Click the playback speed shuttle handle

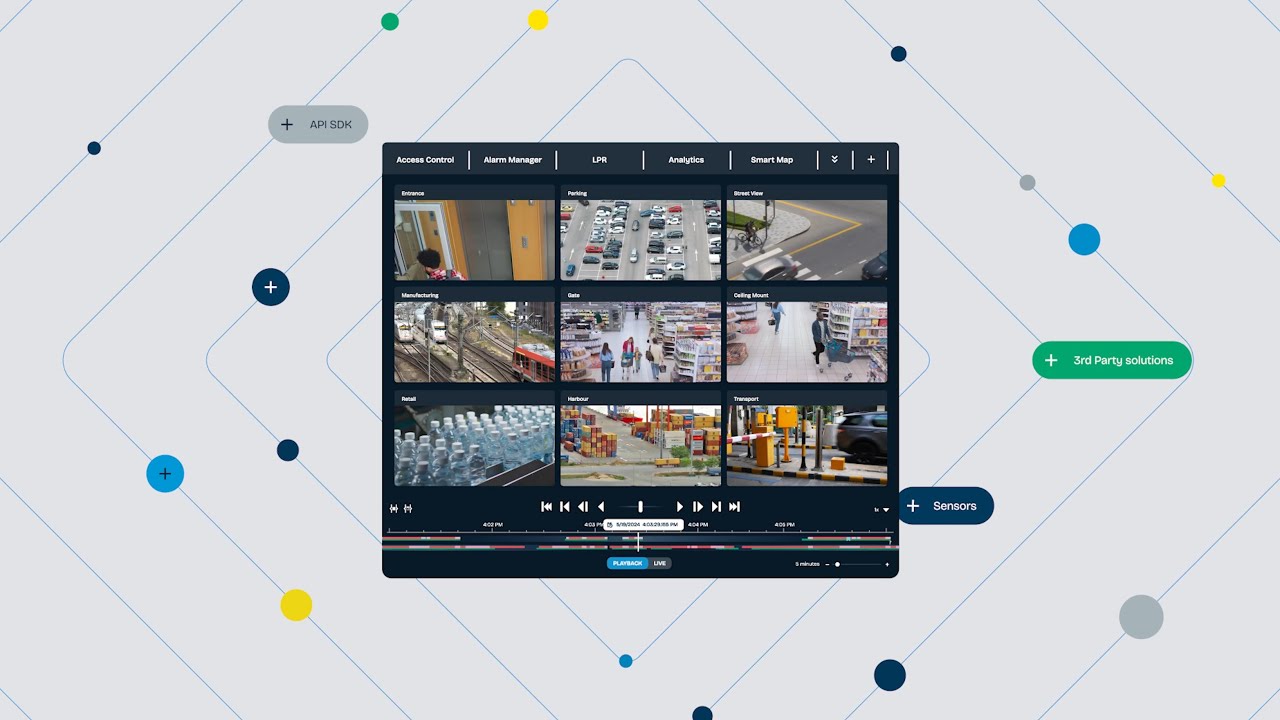[640, 507]
